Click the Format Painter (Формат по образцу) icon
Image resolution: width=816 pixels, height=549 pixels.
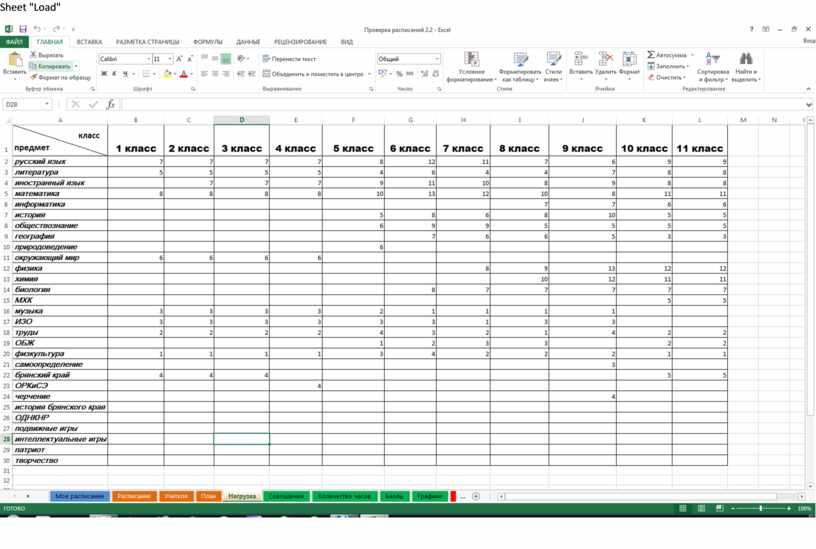(x=34, y=77)
